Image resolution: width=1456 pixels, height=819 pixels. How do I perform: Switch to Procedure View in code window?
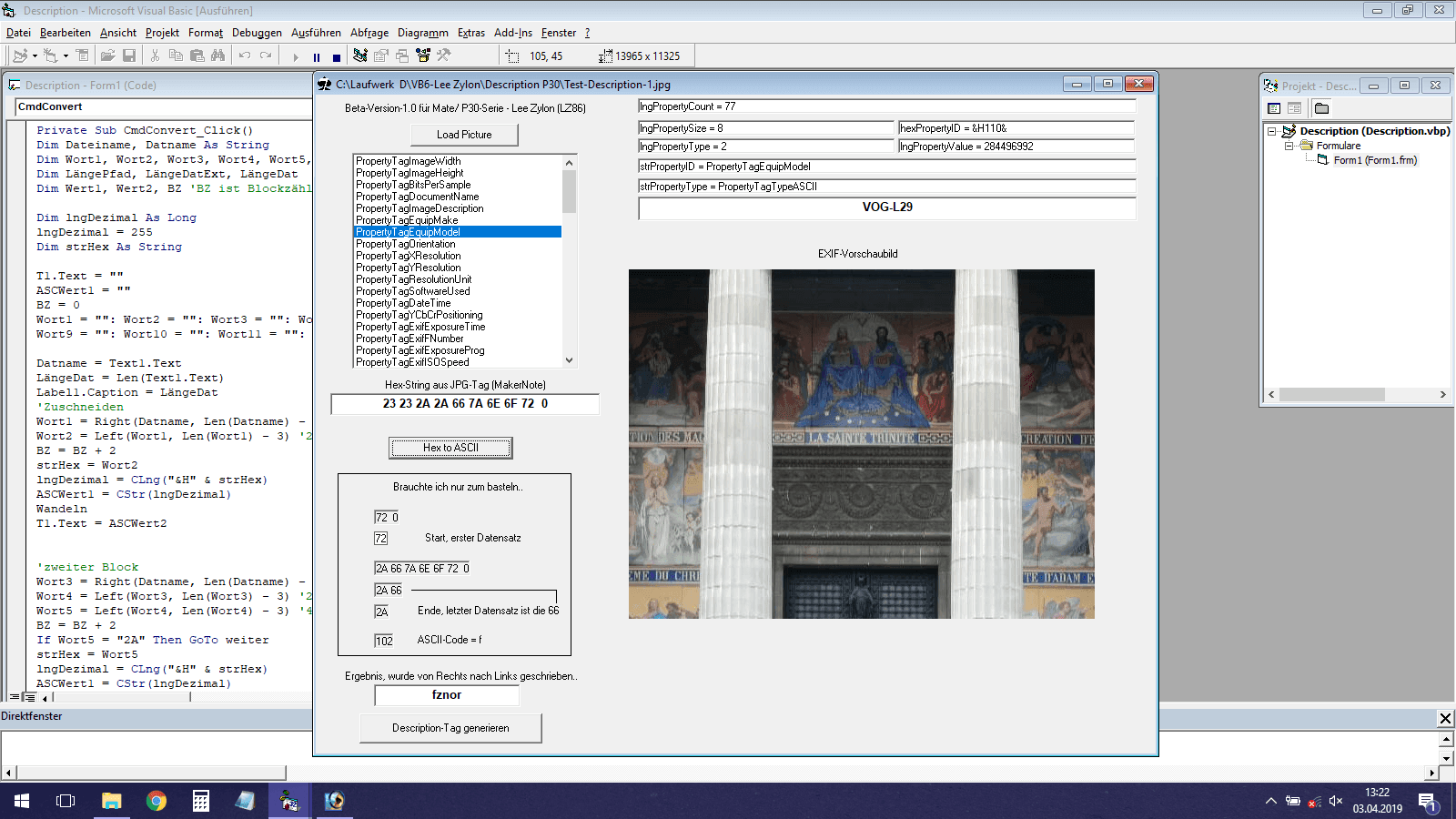tap(15, 697)
